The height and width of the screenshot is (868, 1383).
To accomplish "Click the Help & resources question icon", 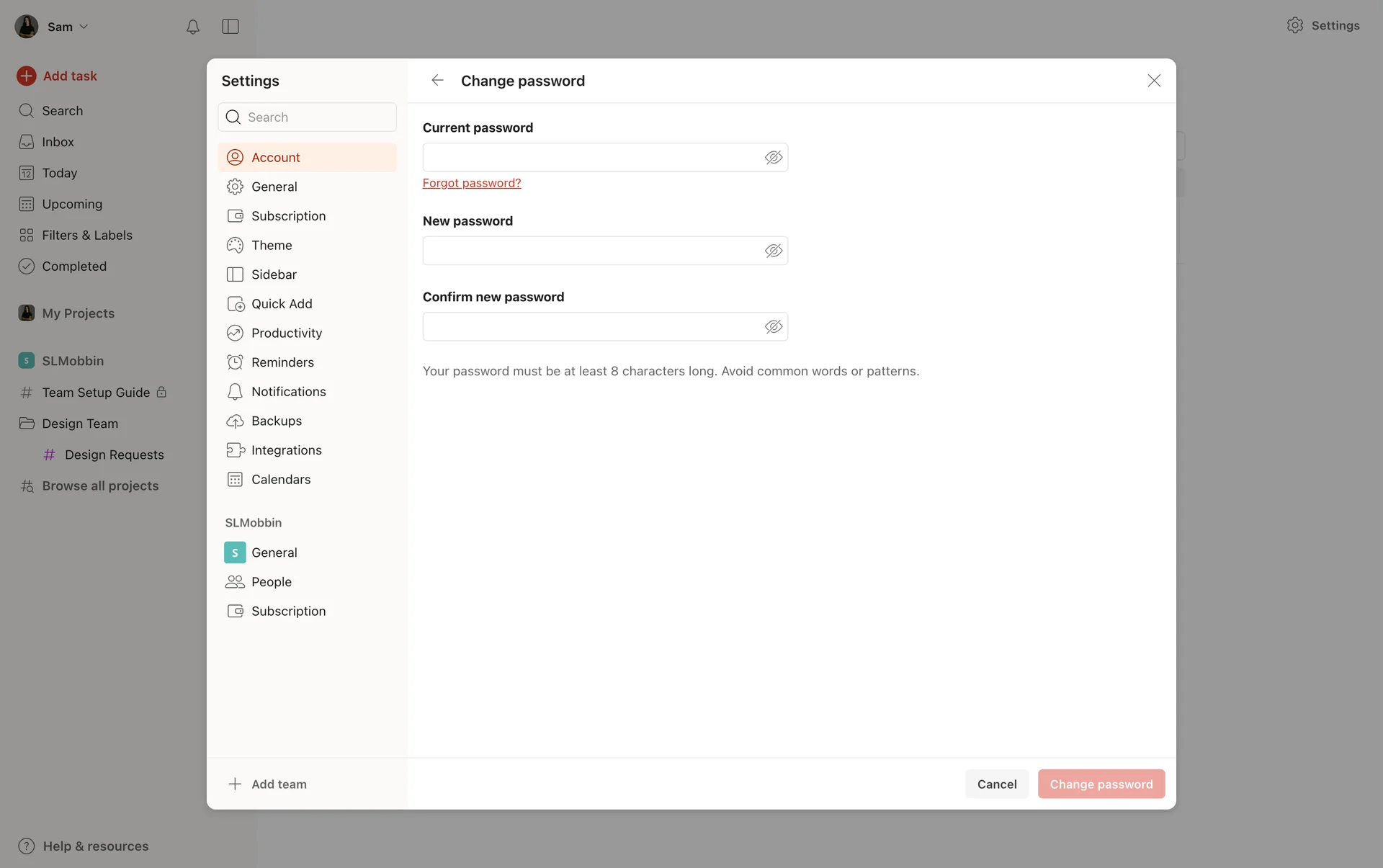I will click(27, 846).
